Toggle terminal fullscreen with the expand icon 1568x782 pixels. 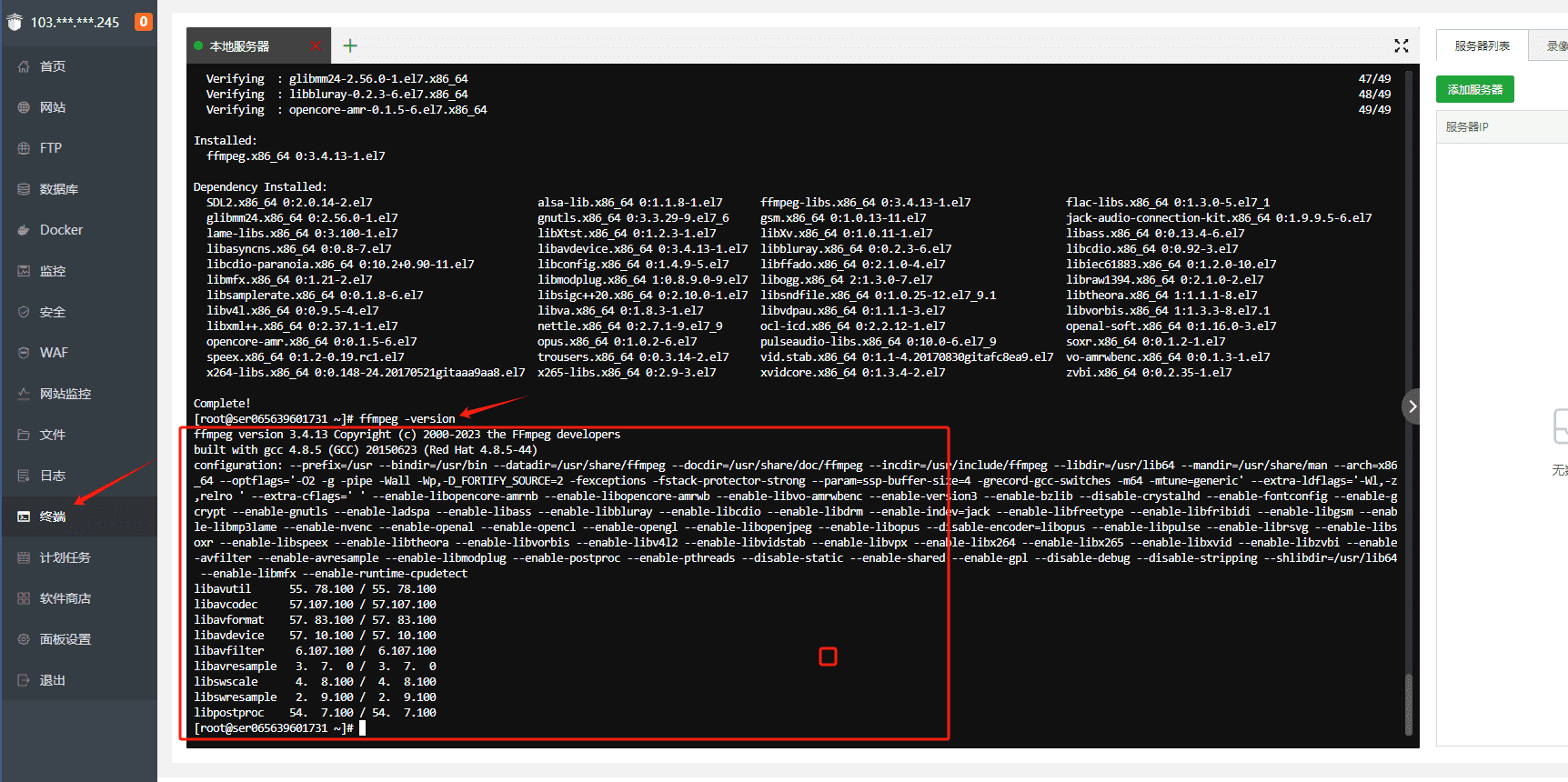pyautogui.click(x=1402, y=45)
